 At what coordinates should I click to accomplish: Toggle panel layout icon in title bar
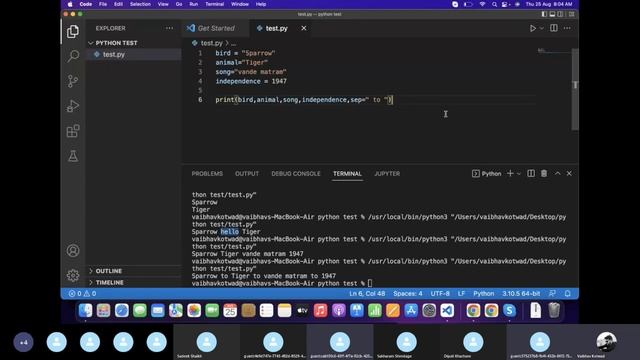point(552,14)
